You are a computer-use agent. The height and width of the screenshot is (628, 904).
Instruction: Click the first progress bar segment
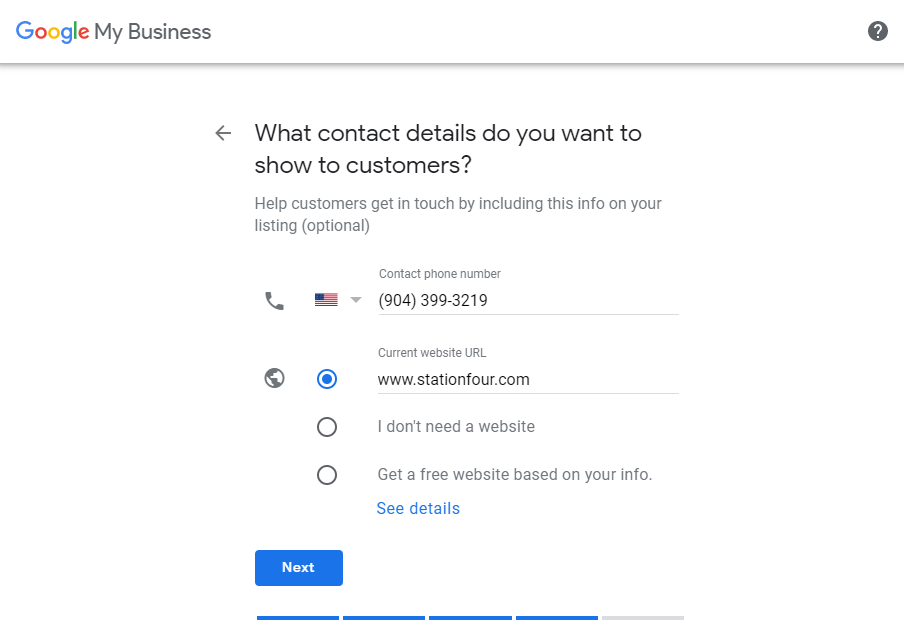click(298, 618)
